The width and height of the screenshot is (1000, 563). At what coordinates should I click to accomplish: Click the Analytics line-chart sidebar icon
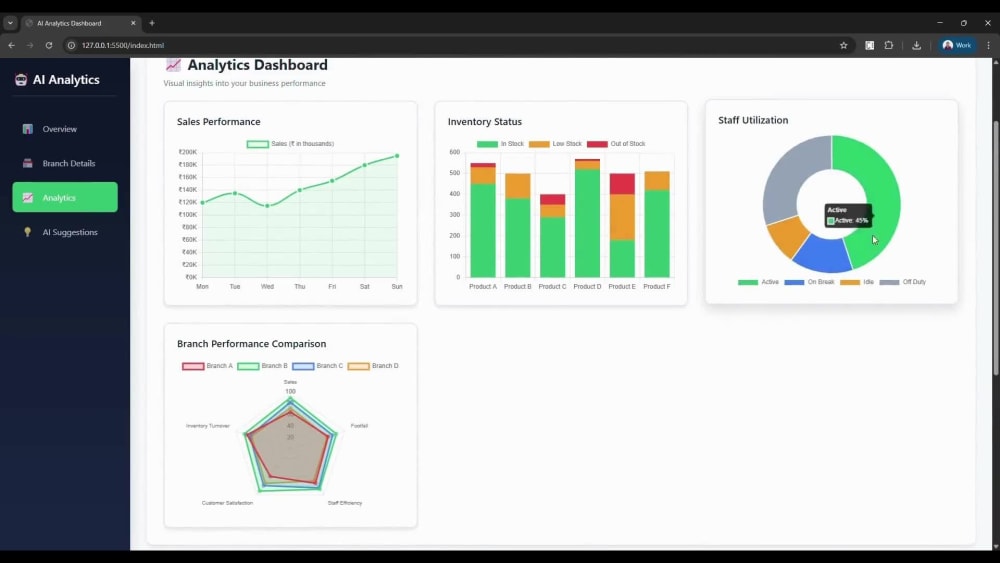pyautogui.click(x=27, y=198)
